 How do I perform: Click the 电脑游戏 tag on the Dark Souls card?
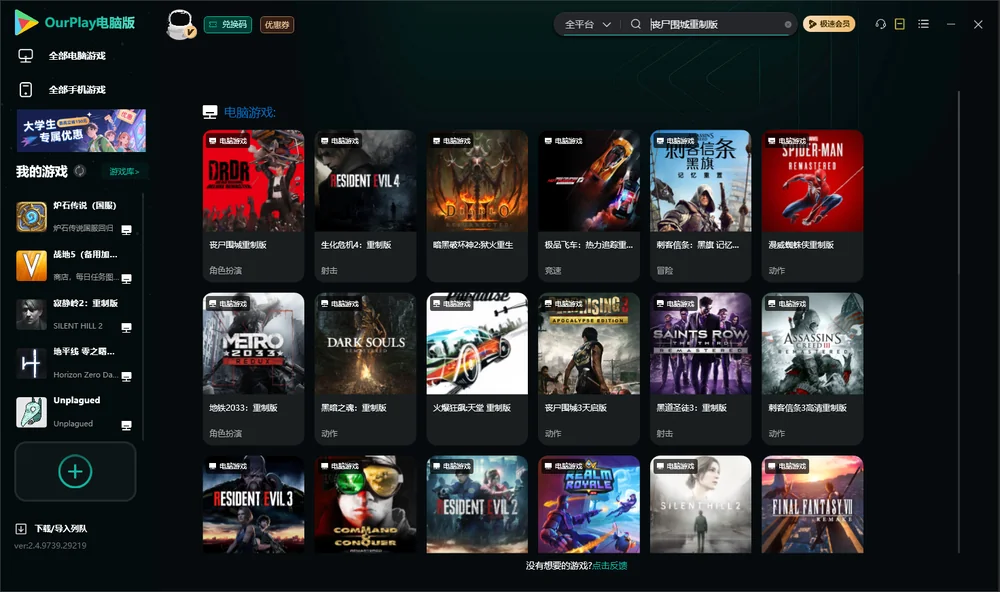(340, 304)
